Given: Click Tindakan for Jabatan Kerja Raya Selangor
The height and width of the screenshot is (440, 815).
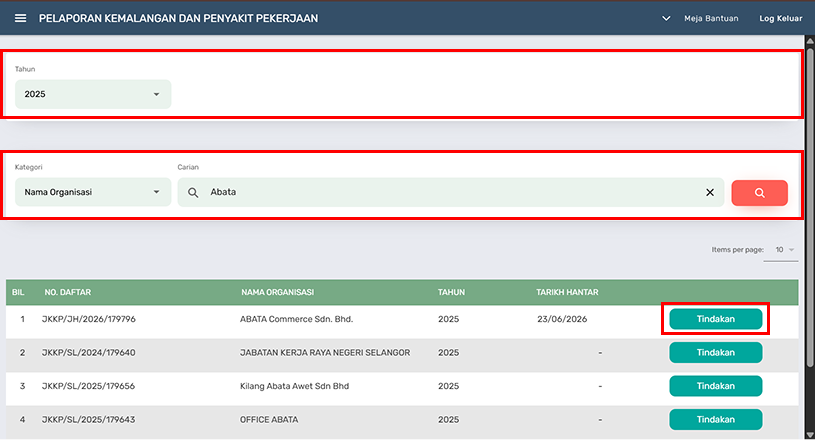Looking at the screenshot, I should [715, 353].
